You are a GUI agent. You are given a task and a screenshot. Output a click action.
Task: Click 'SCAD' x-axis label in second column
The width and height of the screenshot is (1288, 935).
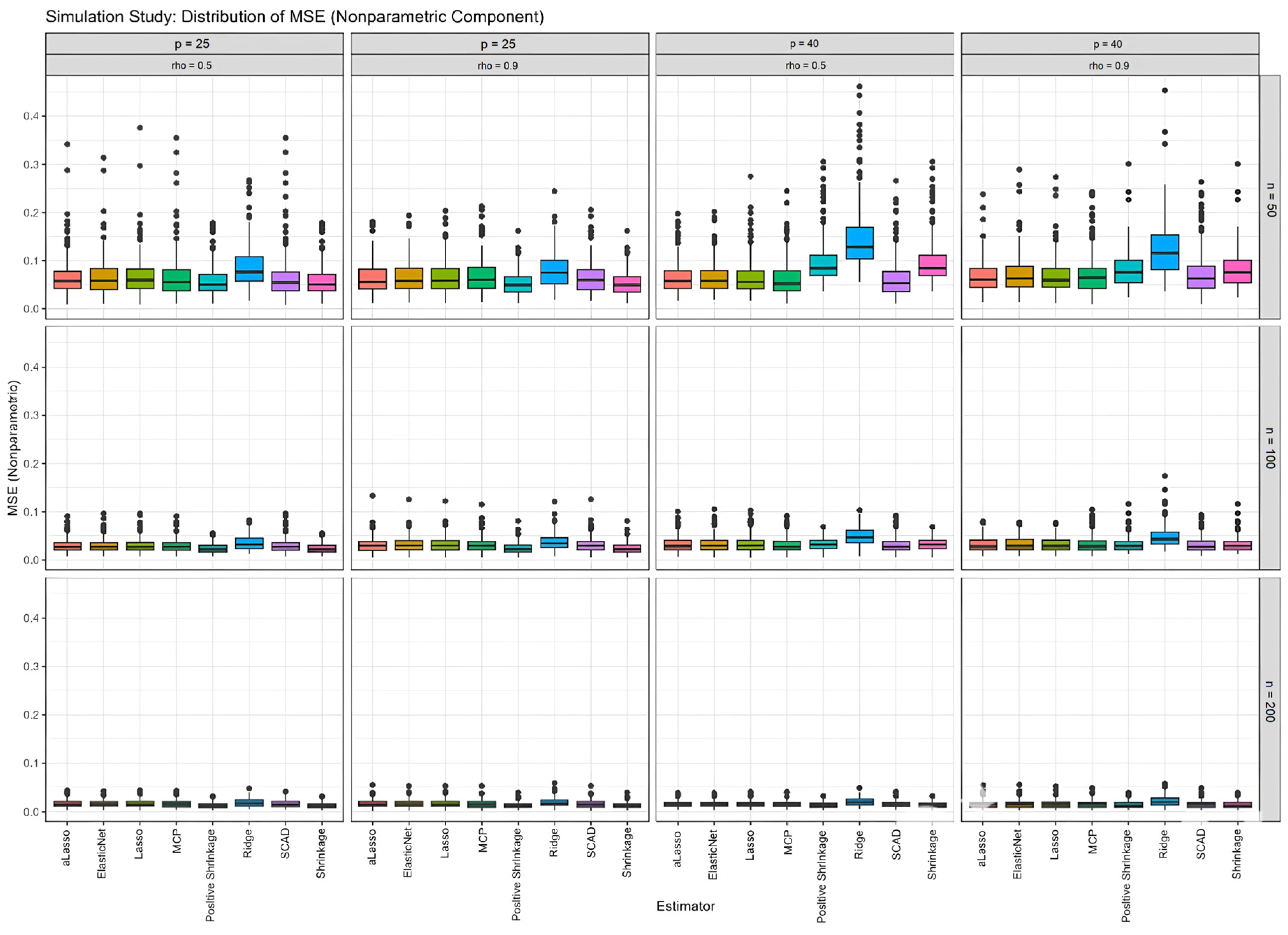click(591, 842)
